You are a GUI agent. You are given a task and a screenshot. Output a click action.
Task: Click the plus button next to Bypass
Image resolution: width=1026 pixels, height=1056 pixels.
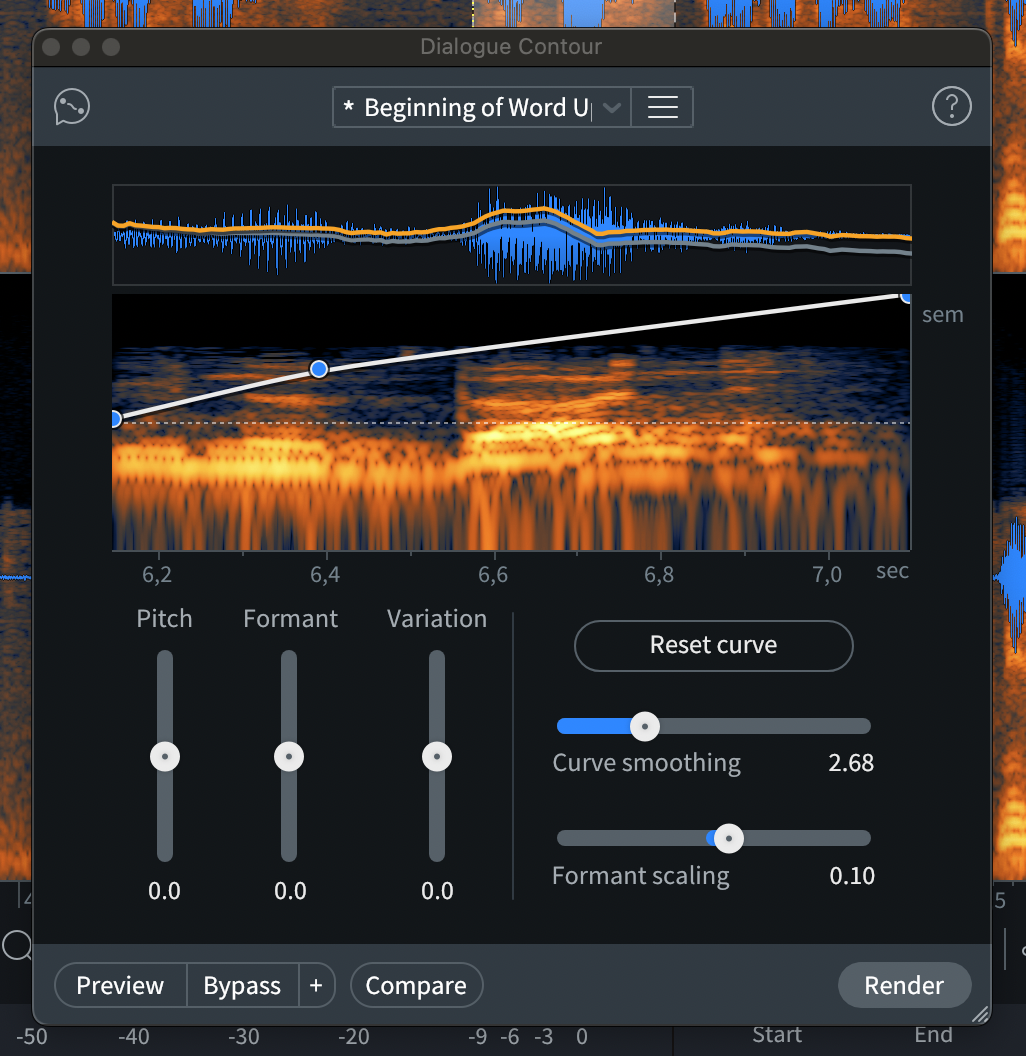click(316, 985)
